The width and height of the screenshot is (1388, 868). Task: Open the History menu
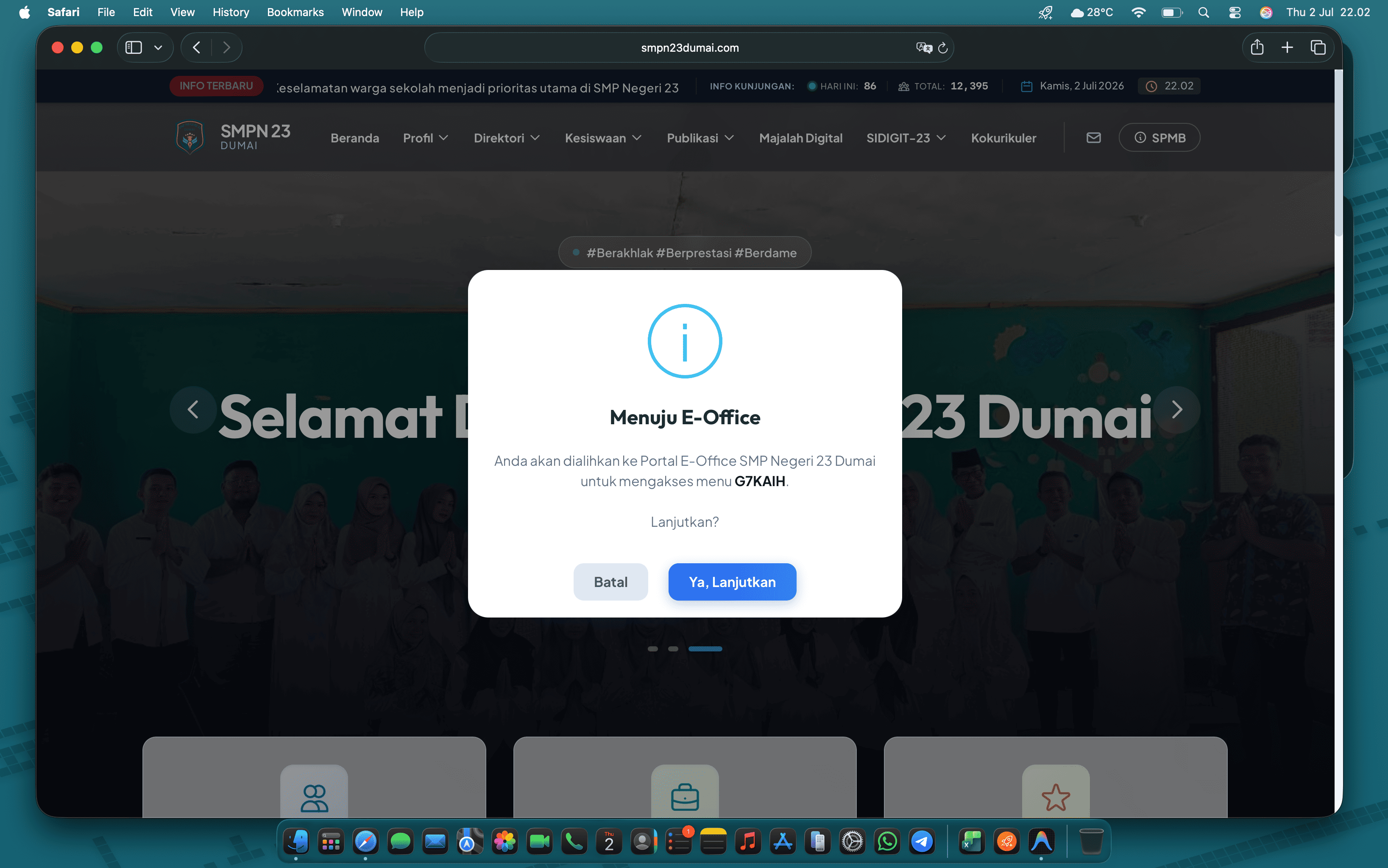pyautogui.click(x=230, y=12)
